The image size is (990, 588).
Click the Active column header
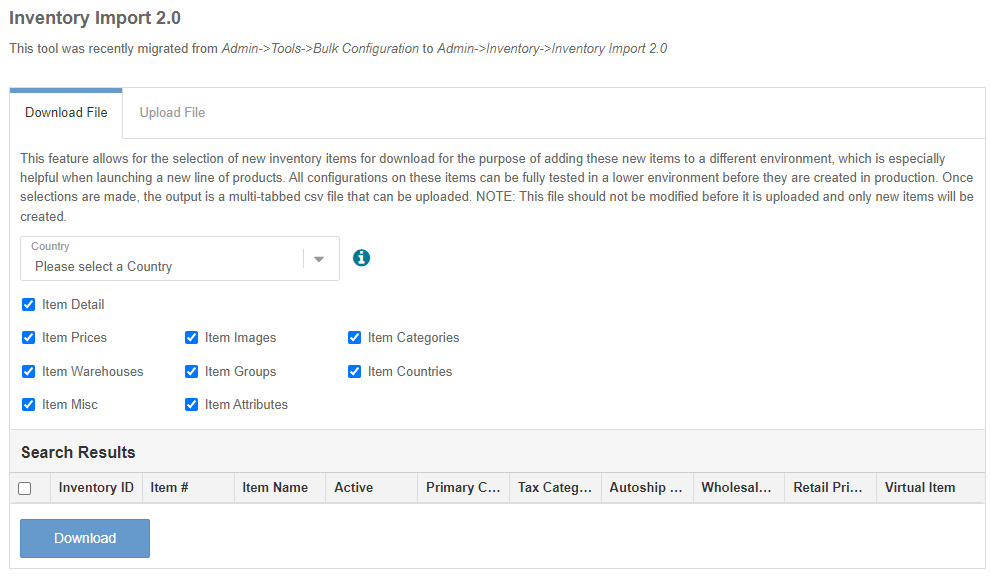point(354,488)
